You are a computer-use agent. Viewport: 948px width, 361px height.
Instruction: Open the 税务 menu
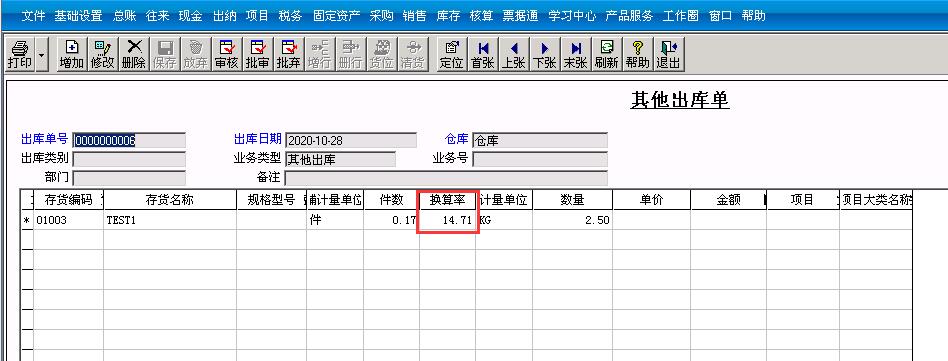[x=290, y=16]
